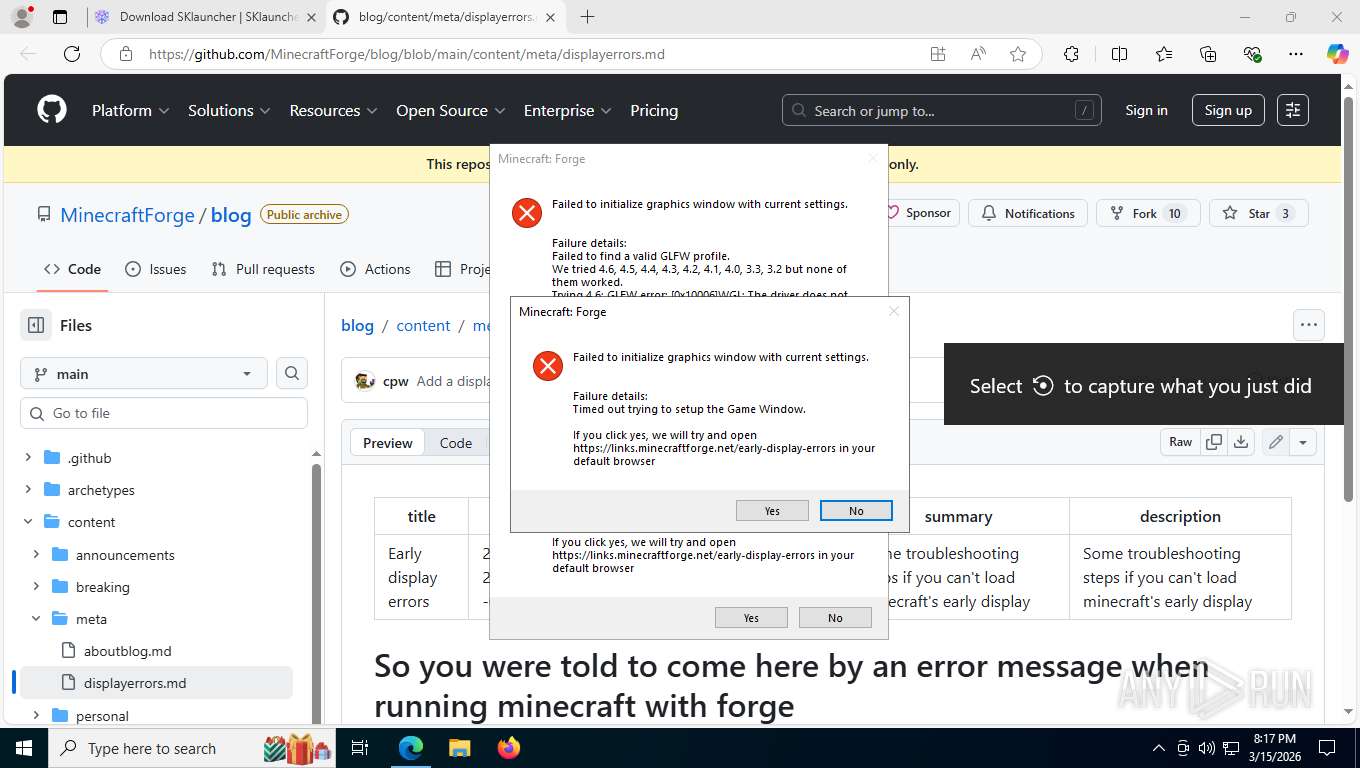This screenshot has width=1360, height=768.
Task: Expand Enterprise menu on GitHub header
Action: coord(567,110)
